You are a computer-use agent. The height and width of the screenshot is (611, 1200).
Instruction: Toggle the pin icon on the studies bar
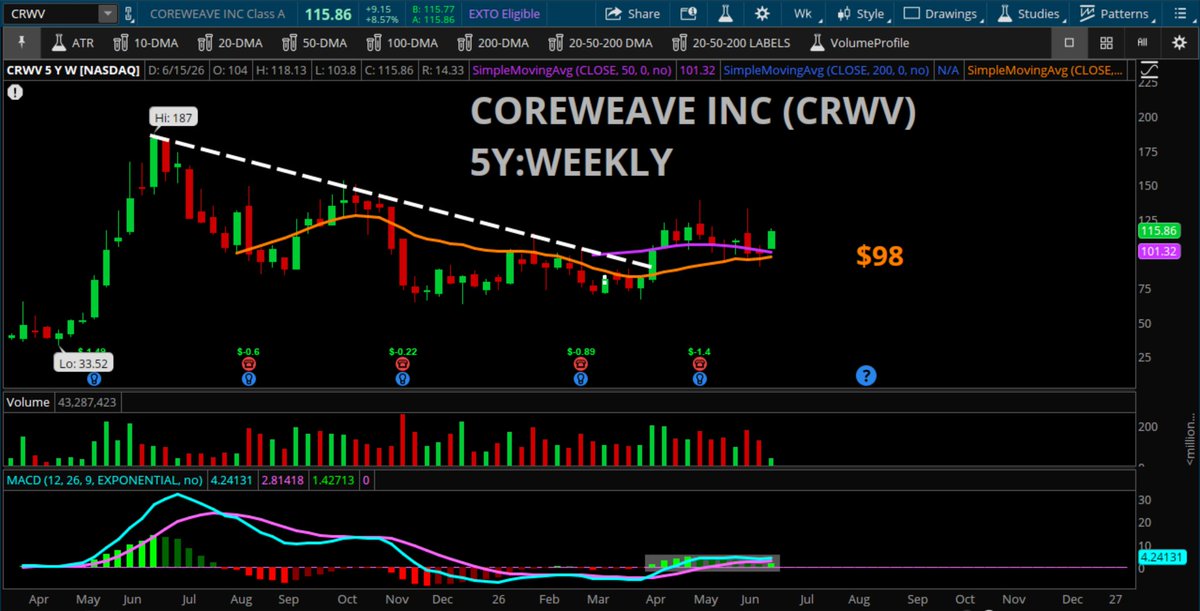[22, 43]
